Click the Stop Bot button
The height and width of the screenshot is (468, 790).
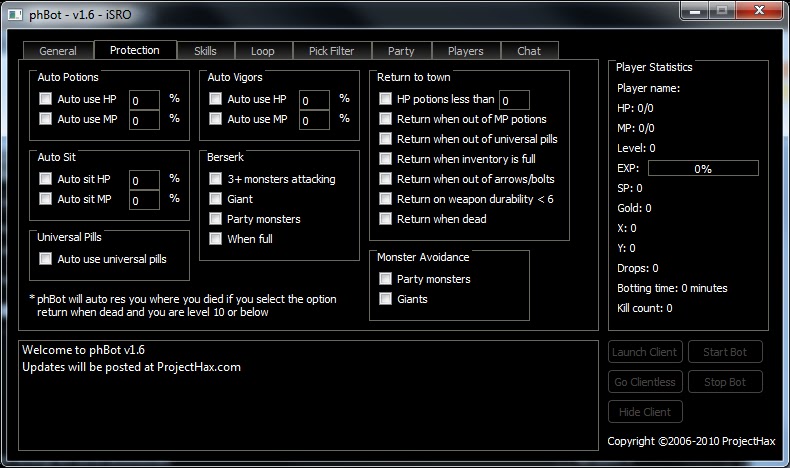726,382
